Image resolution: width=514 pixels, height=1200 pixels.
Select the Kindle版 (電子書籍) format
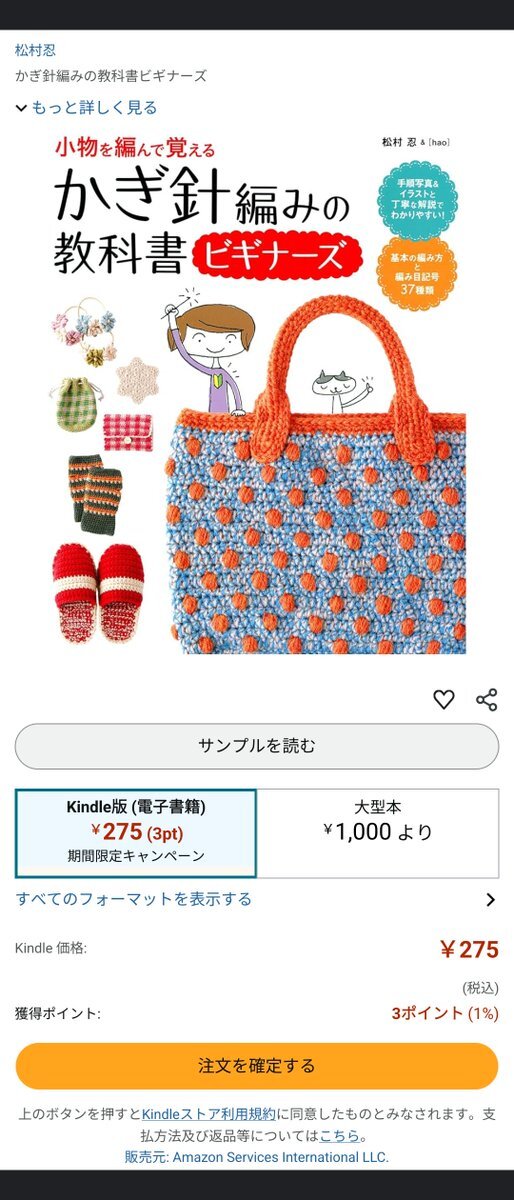[x=136, y=833]
